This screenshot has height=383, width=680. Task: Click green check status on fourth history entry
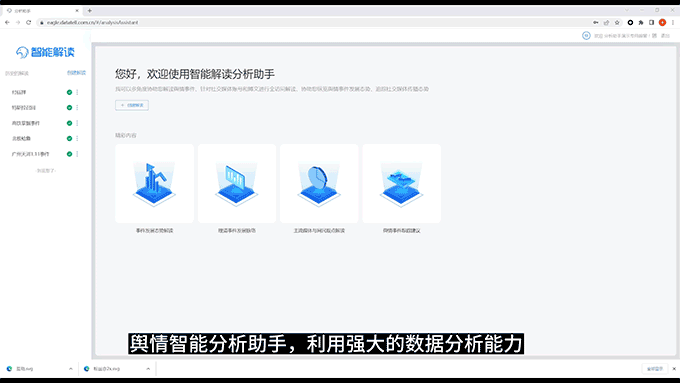coord(69,138)
